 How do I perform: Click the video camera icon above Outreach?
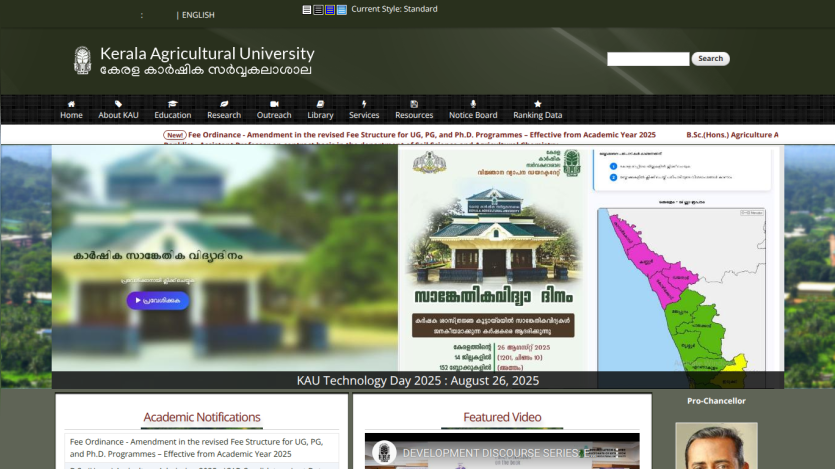[274, 104]
